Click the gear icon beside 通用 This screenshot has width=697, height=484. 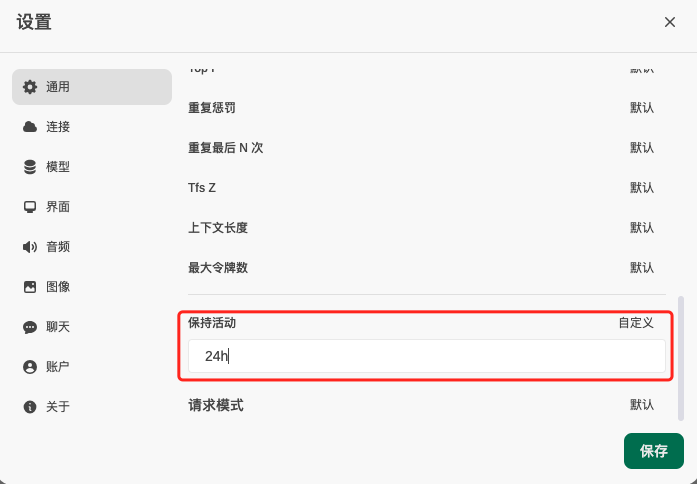point(30,87)
